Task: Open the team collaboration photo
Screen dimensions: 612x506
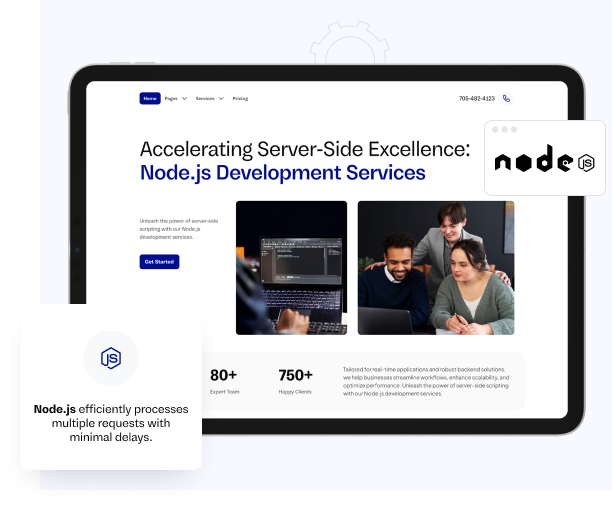Action: [436, 268]
